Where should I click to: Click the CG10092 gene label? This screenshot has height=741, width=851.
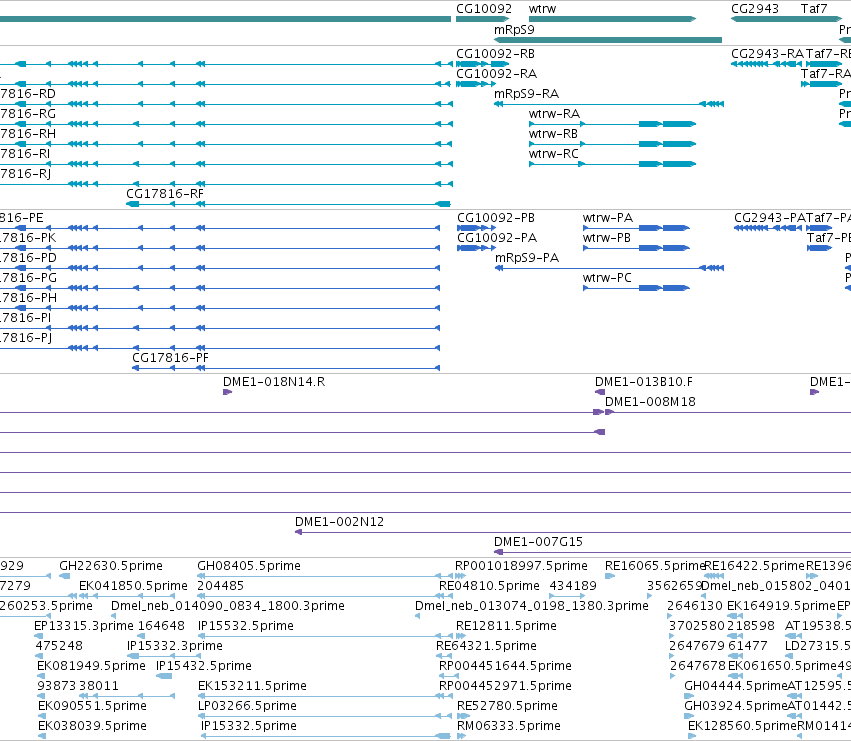click(x=484, y=9)
